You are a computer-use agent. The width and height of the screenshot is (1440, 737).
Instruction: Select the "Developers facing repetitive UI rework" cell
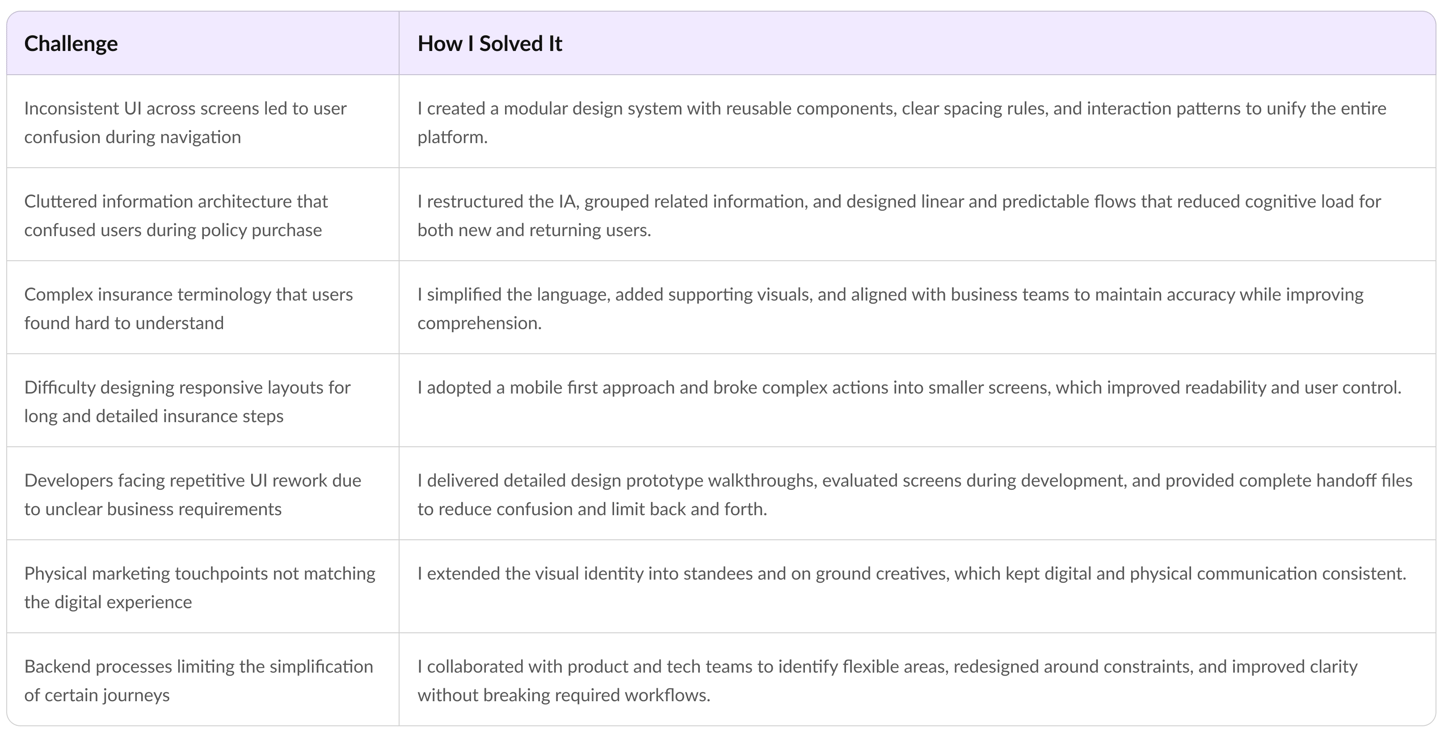(x=192, y=481)
